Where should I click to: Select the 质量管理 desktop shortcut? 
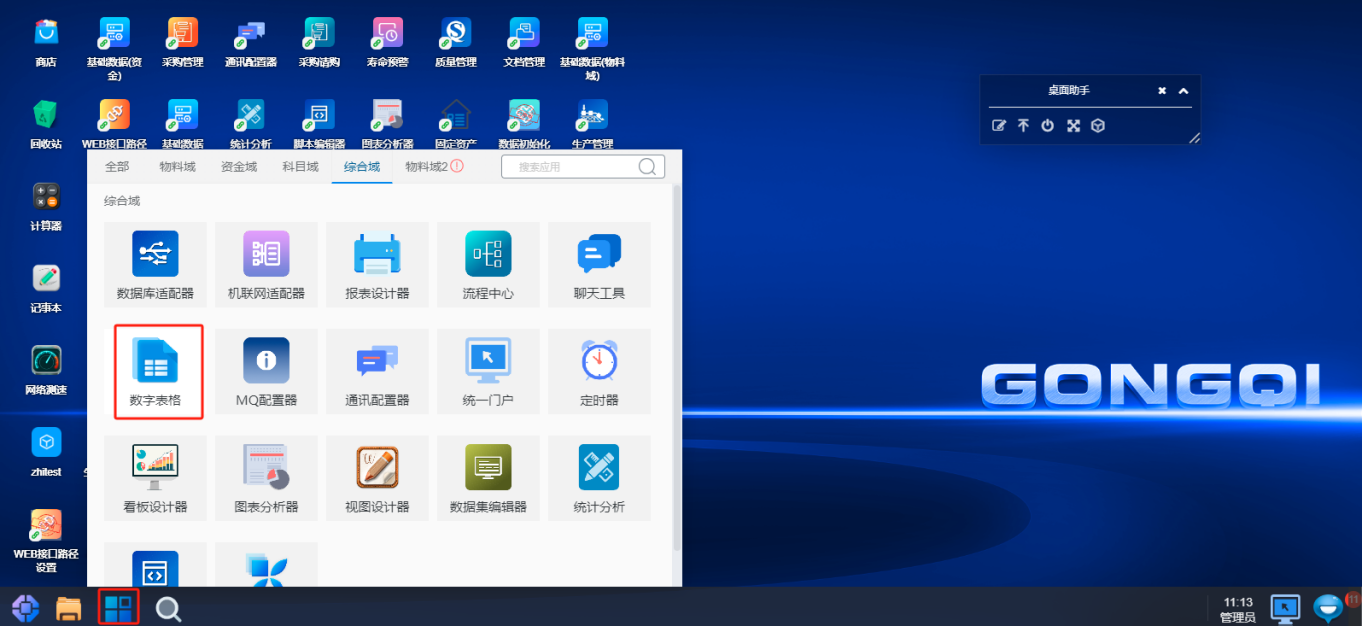pos(456,42)
